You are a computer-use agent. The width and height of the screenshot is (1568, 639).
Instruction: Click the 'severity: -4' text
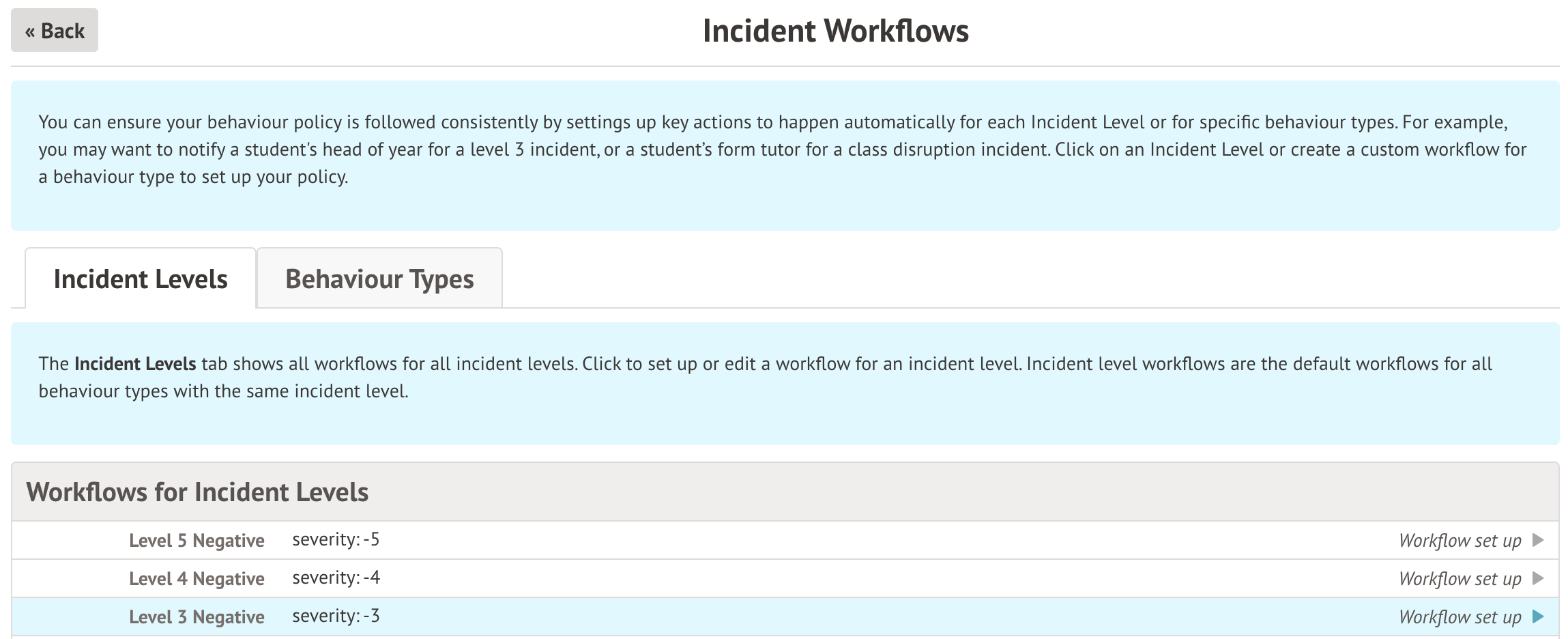tap(336, 578)
